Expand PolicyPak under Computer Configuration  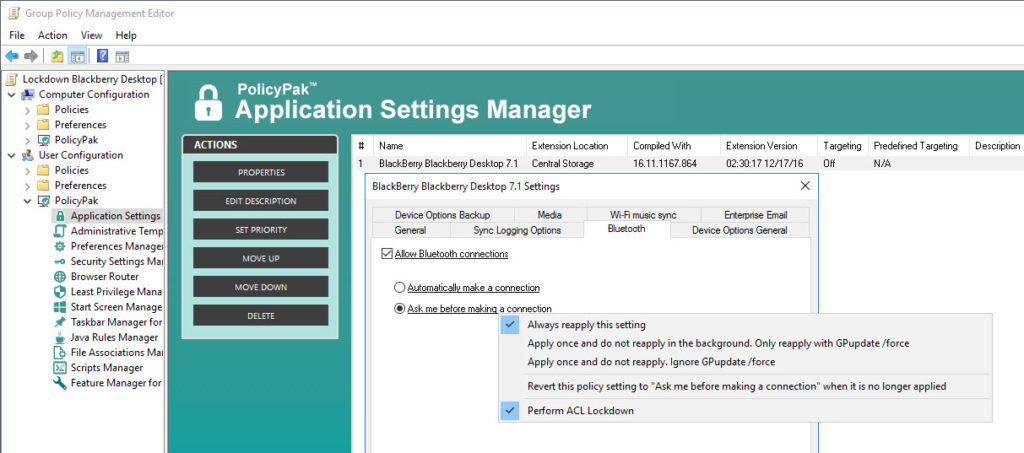click(x=27, y=140)
